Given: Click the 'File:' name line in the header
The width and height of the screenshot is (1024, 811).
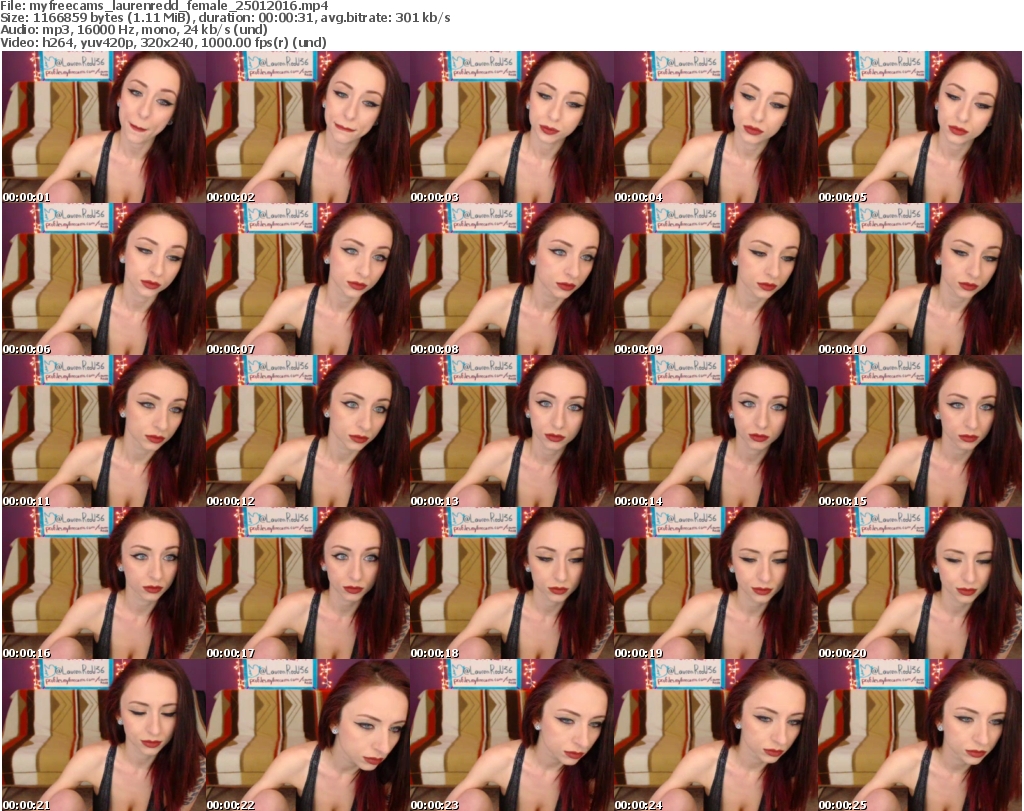Looking at the screenshot, I should 164,6.
